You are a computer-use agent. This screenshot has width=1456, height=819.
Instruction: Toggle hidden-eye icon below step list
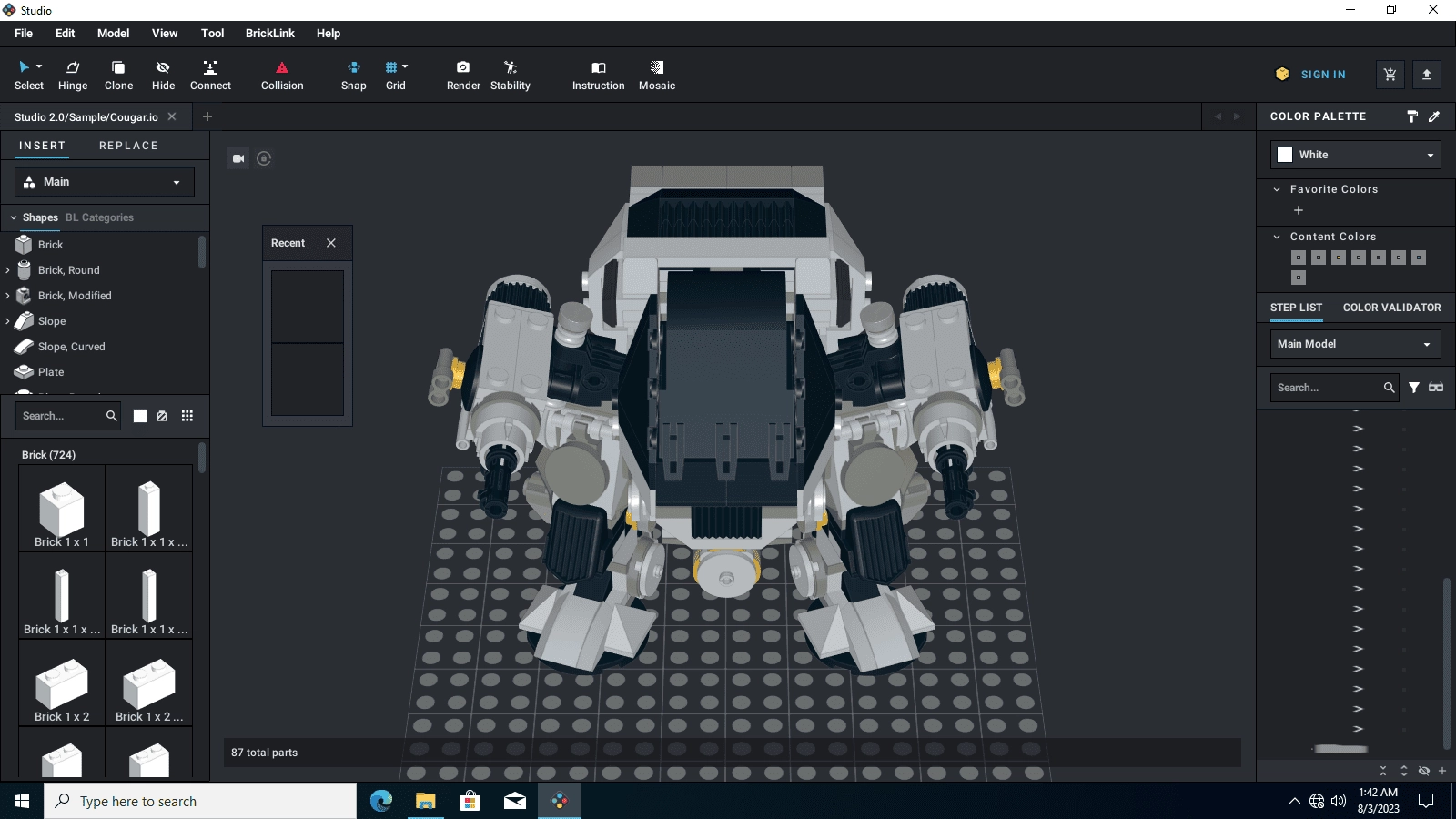pos(1424,771)
